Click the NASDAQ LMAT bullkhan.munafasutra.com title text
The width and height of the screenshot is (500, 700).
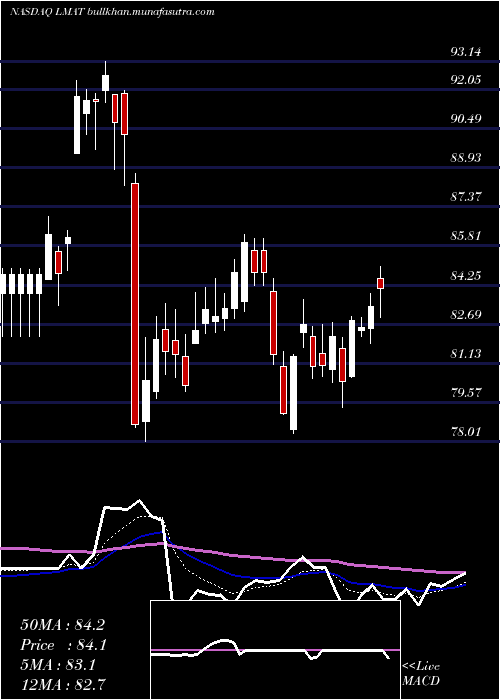(112, 12)
